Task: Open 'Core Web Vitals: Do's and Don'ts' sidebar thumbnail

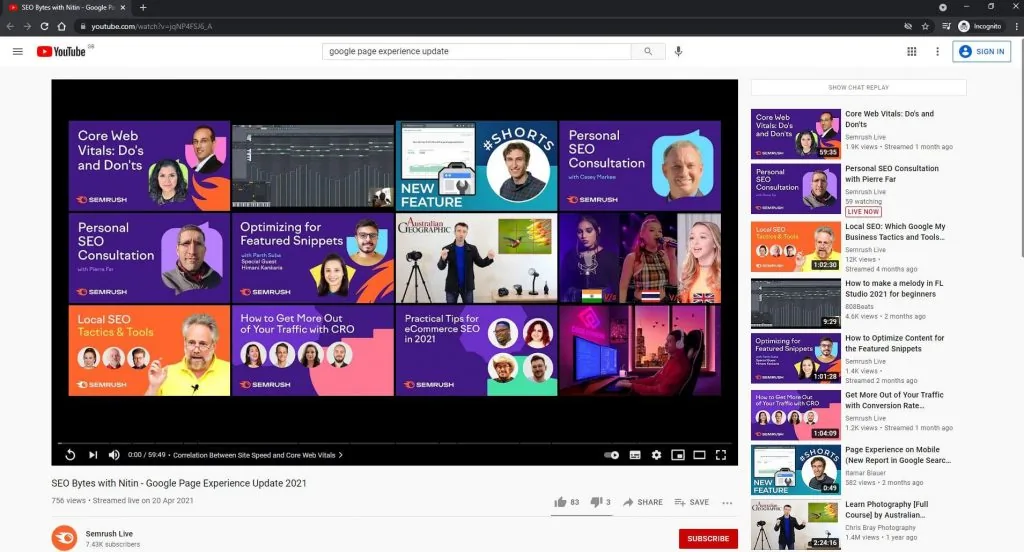Action: point(795,134)
